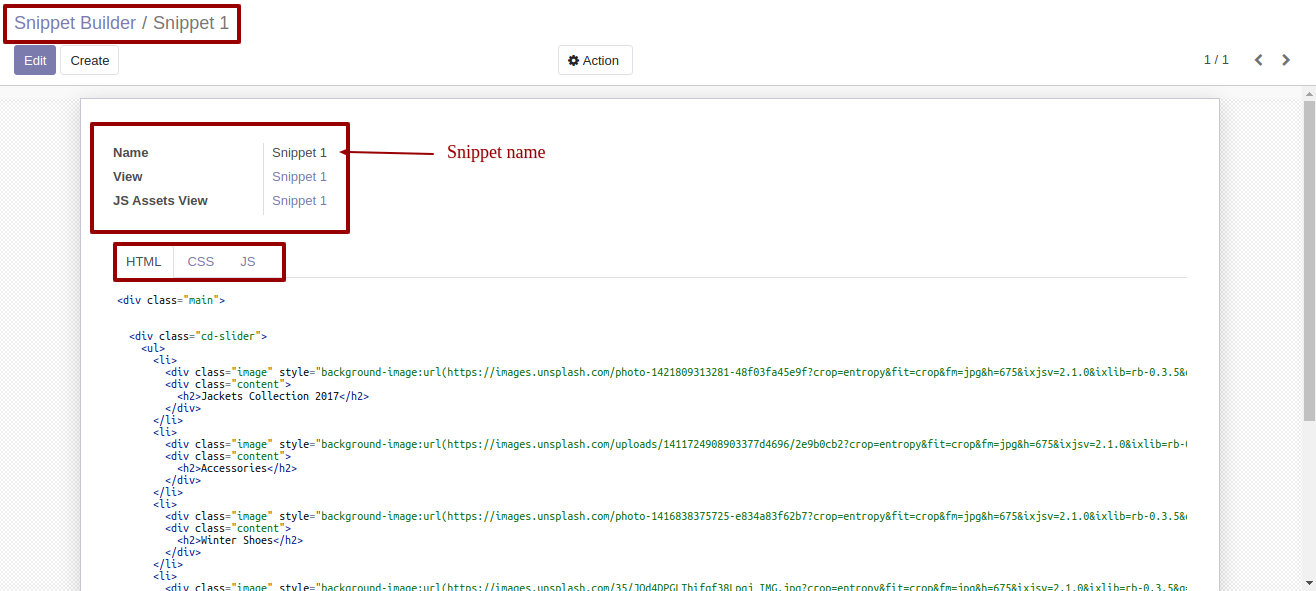Screen dimensions: 1316x591
Task: Navigate to Snippet Builder breadcrumb
Action: 75,23
